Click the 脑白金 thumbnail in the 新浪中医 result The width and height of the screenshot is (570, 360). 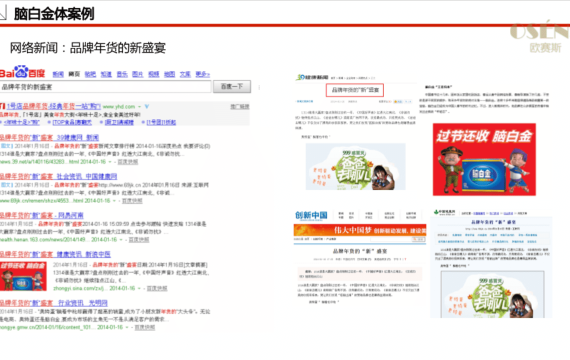click(23, 276)
